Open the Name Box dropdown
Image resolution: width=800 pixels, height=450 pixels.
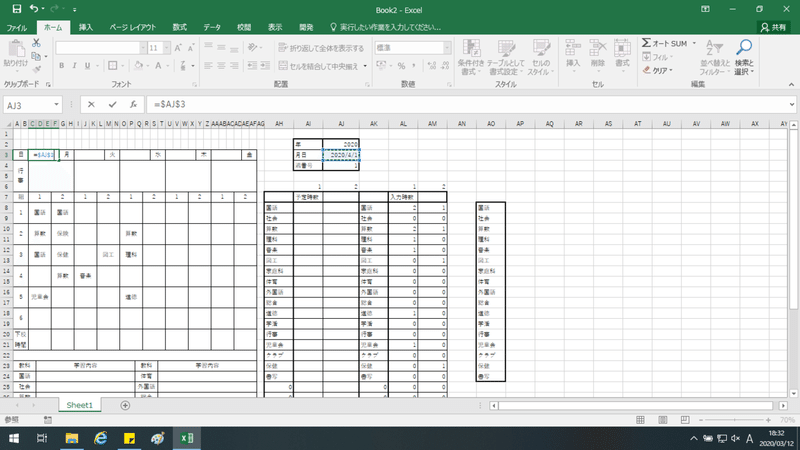click(x=56, y=105)
